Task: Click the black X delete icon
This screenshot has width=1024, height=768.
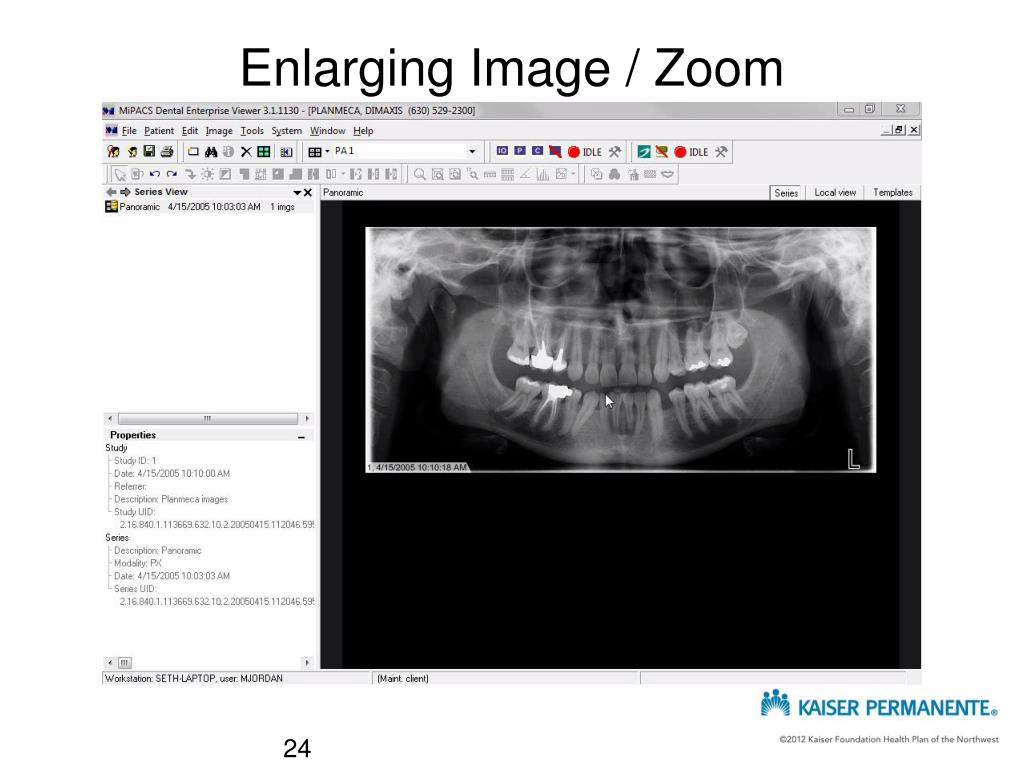Action: coord(246,152)
